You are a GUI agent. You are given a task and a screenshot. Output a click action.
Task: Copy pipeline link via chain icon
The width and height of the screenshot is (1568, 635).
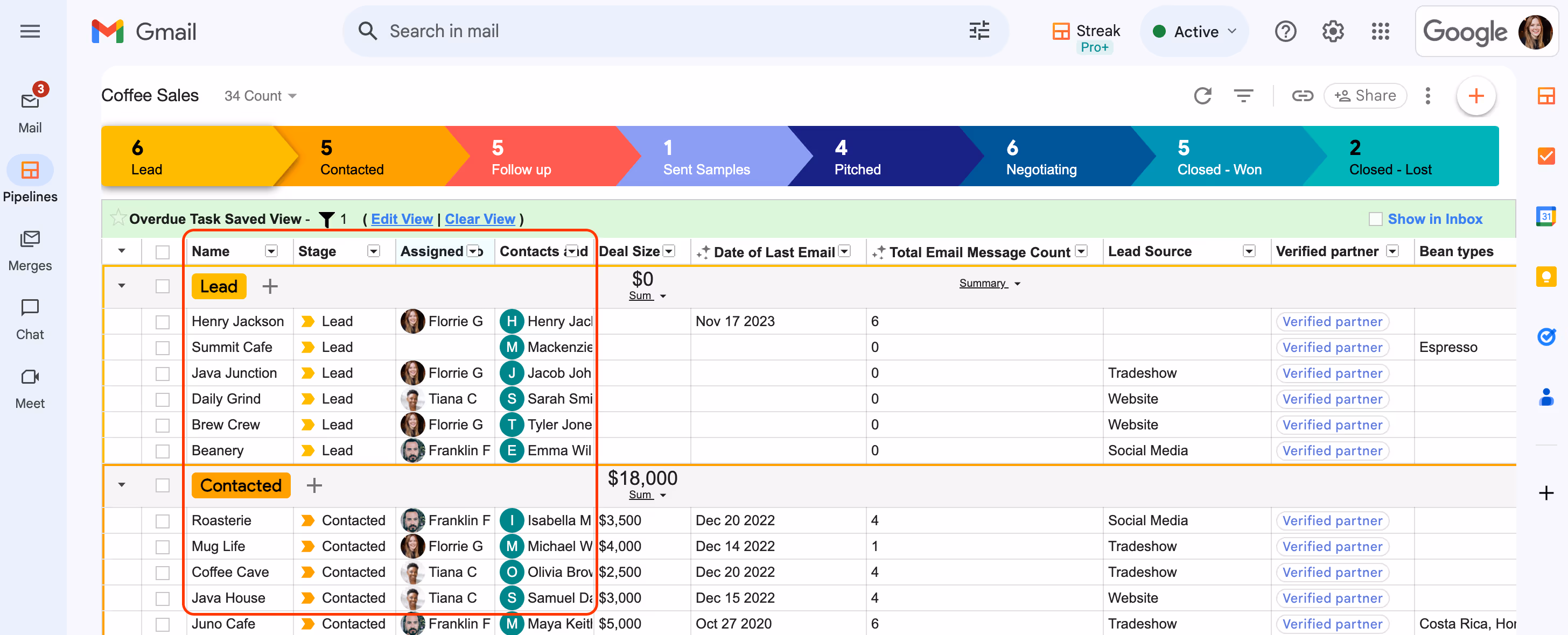[x=1302, y=95]
